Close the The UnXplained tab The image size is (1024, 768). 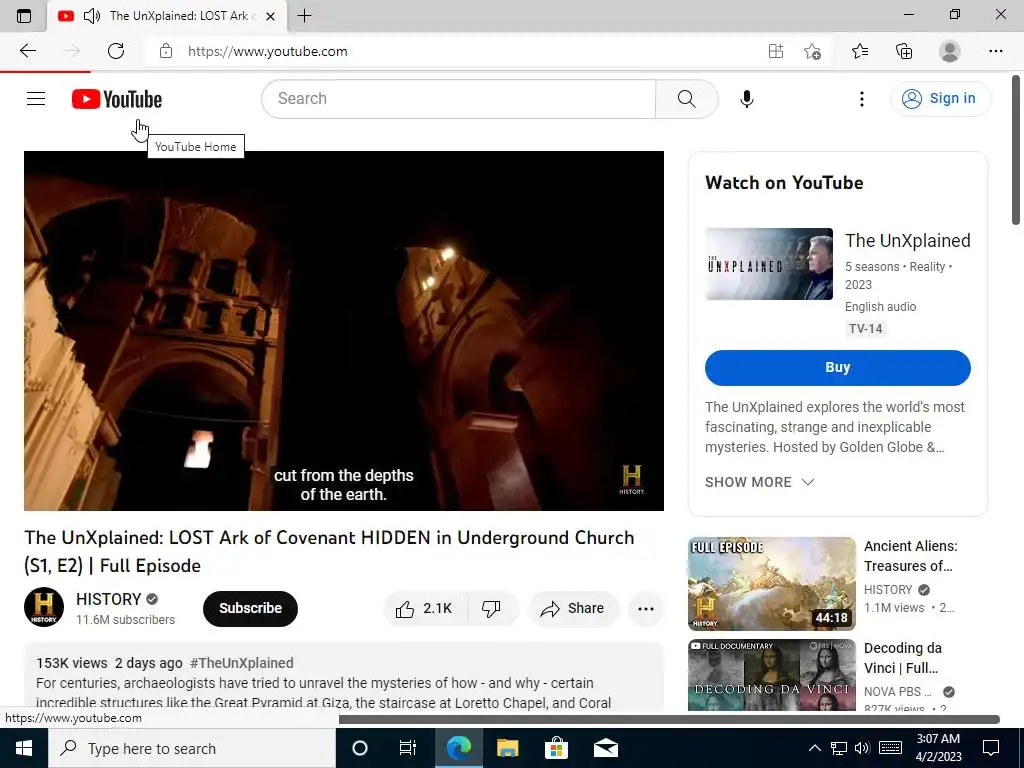pyautogui.click(x=270, y=16)
